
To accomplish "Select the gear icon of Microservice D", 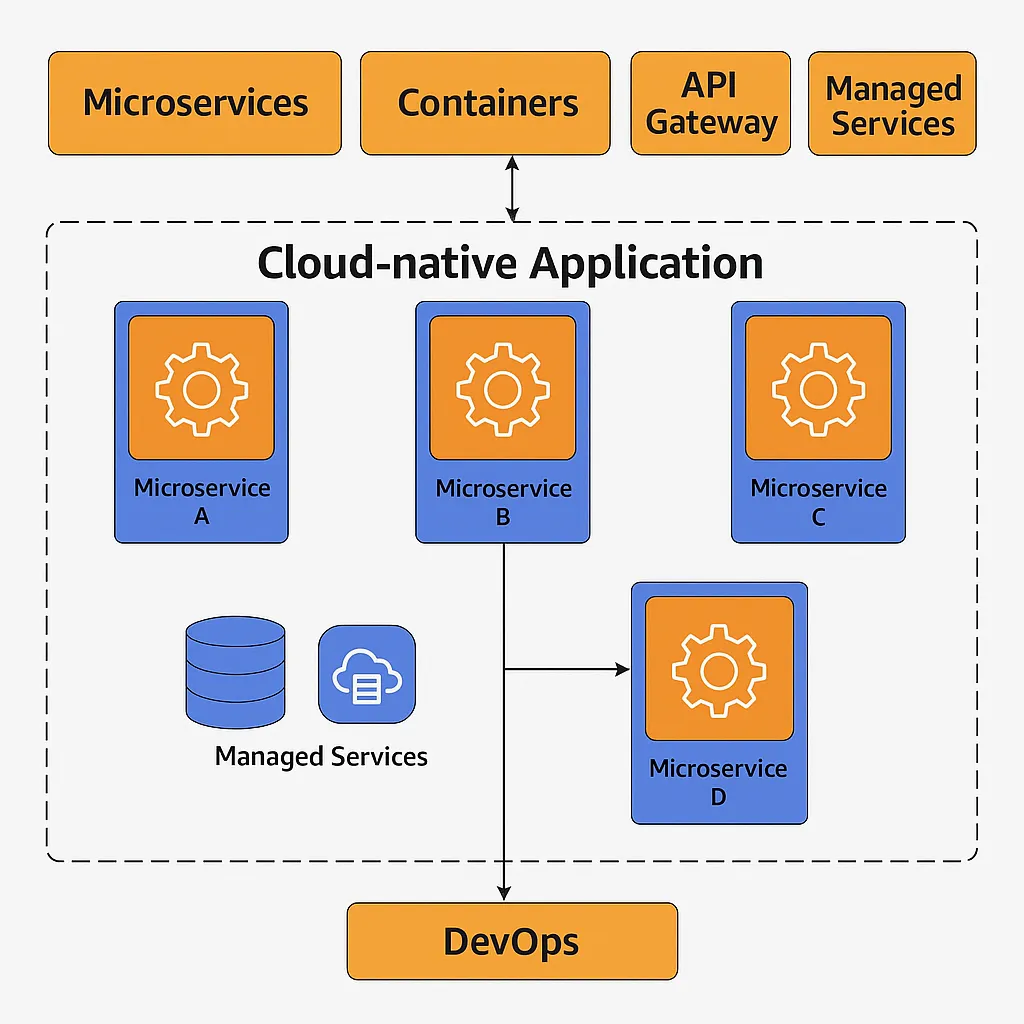I will pyautogui.click(x=718, y=669).
